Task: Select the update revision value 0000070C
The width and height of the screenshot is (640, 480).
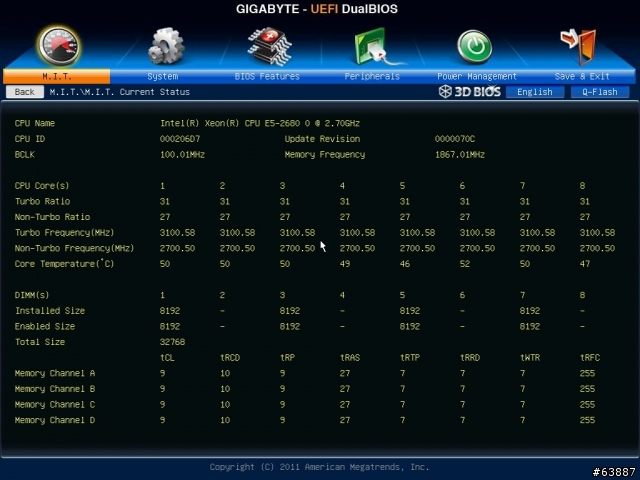Action: pyautogui.click(x=455, y=139)
